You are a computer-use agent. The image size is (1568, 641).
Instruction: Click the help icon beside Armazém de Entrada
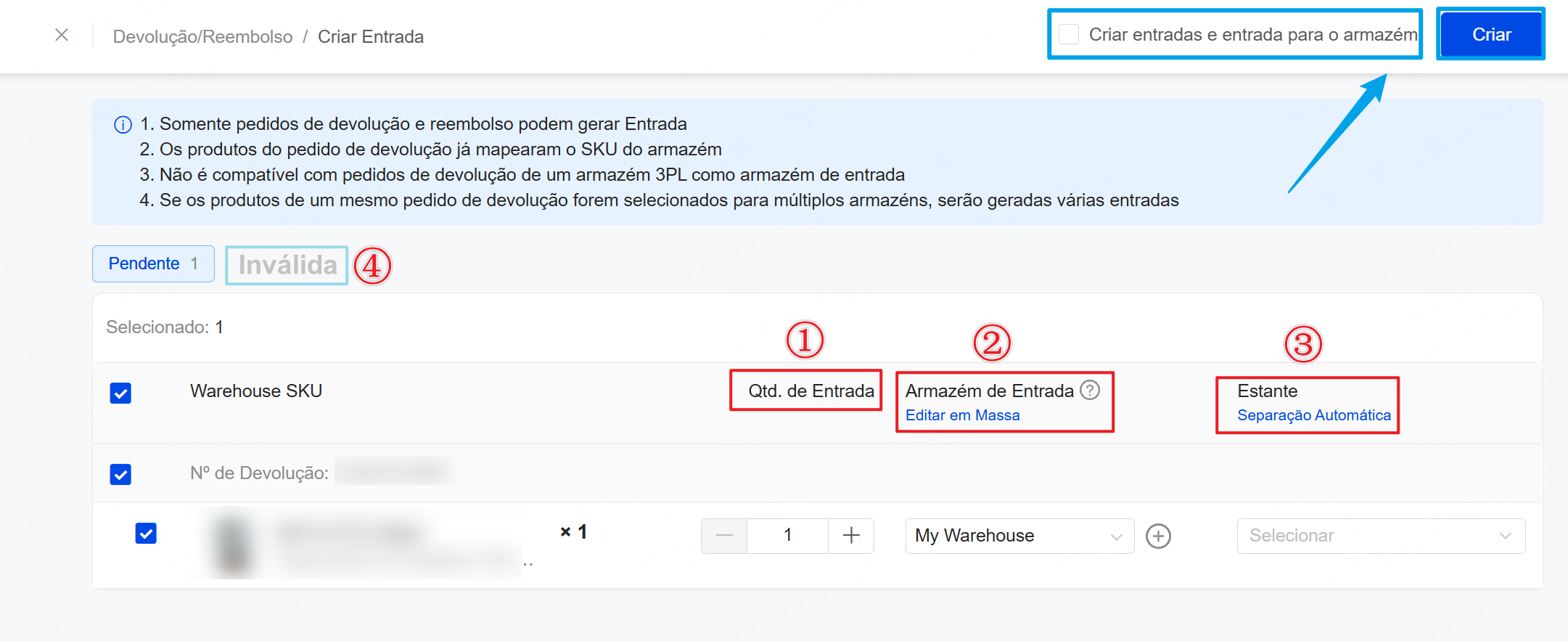click(1090, 391)
